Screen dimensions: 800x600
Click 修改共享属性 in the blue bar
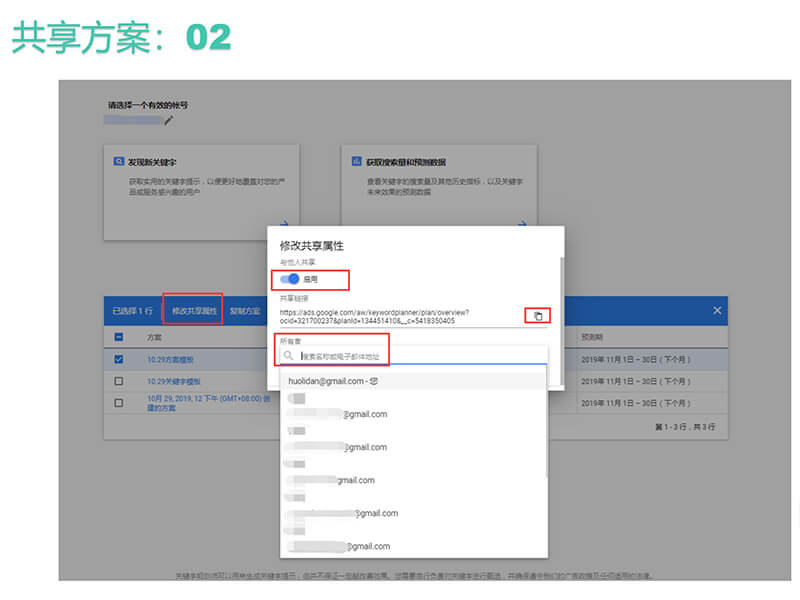click(194, 311)
